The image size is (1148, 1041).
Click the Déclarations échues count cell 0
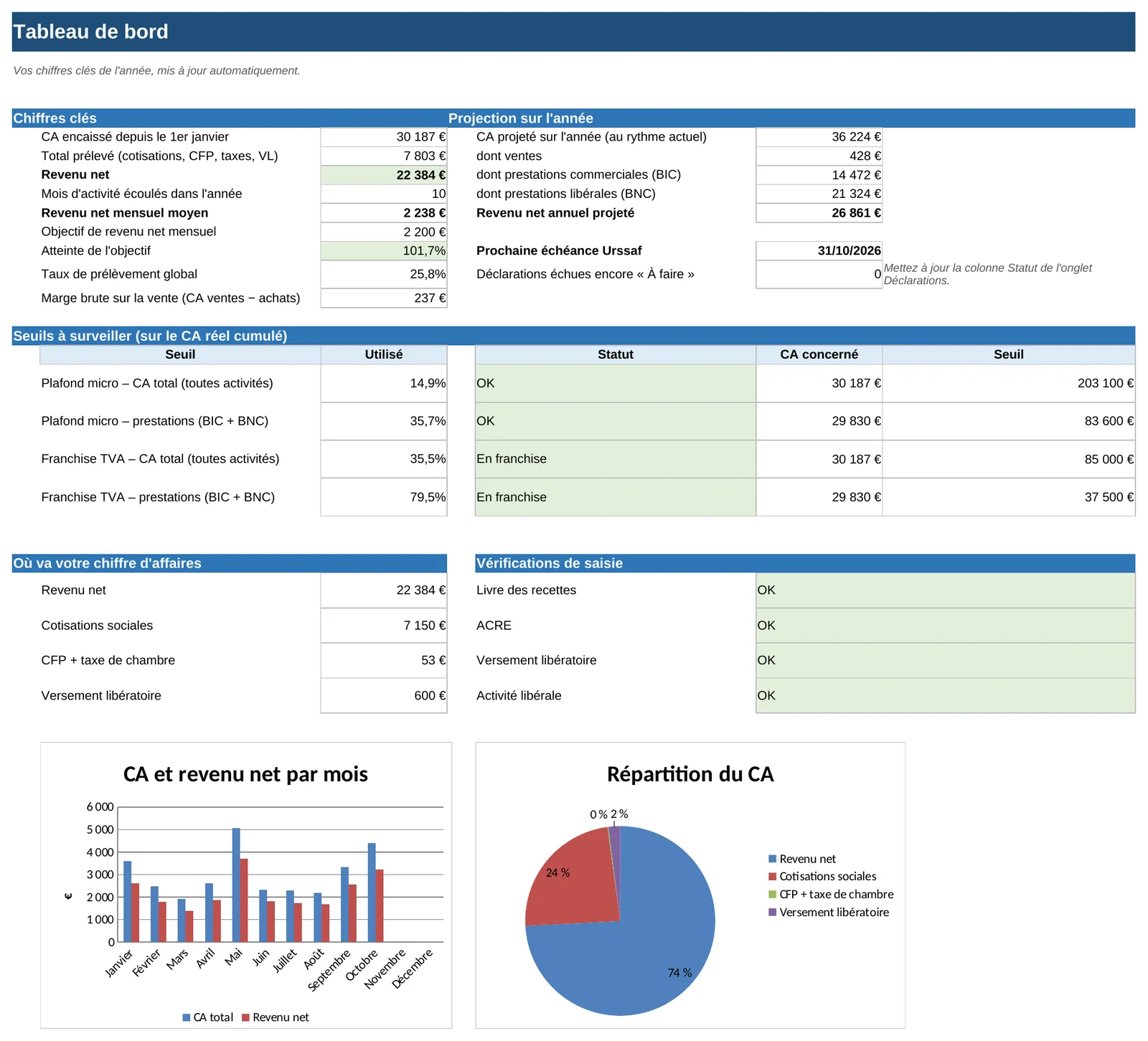point(819,274)
